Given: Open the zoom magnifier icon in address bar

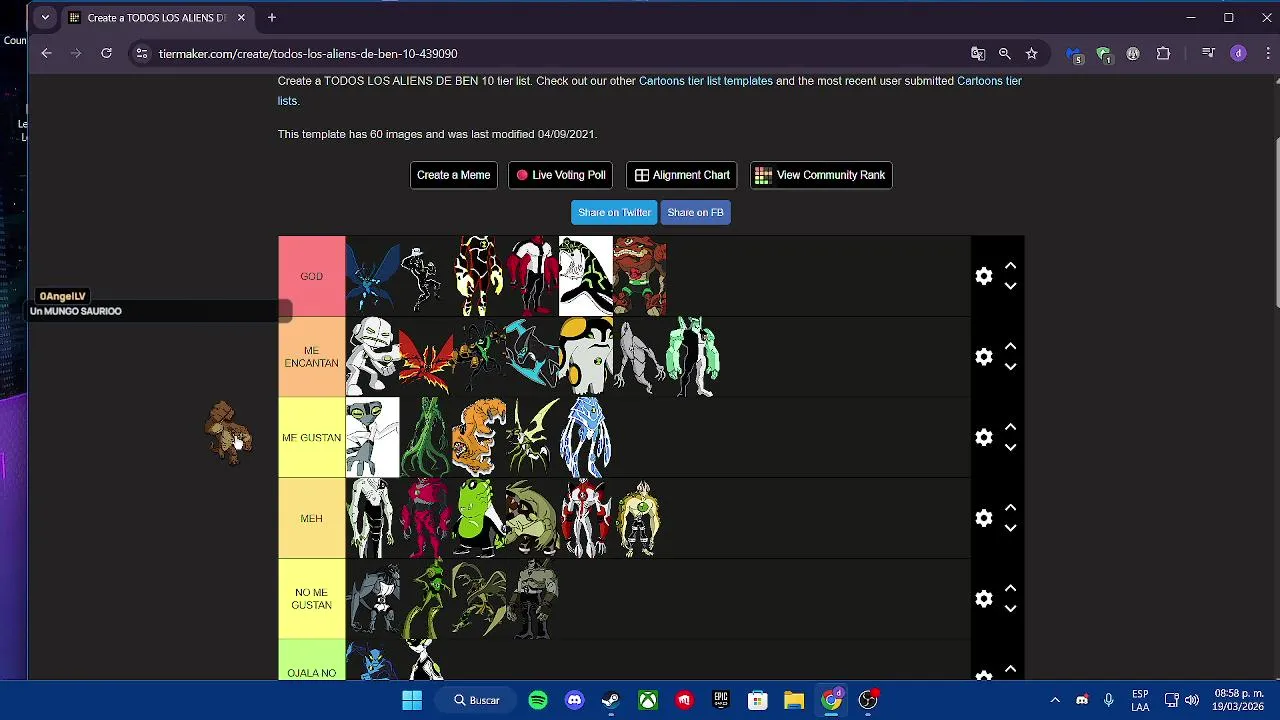Looking at the screenshot, I should click(1005, 54).
